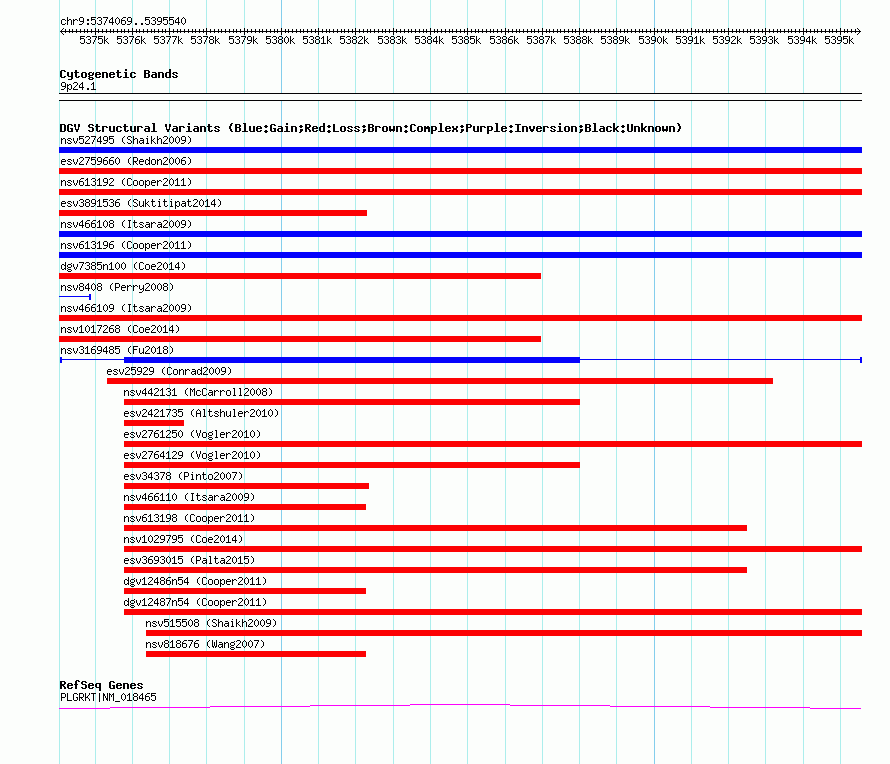
Task: Click the nsv527495 (Shaikh2009) variant label
Action: [126, 140]
